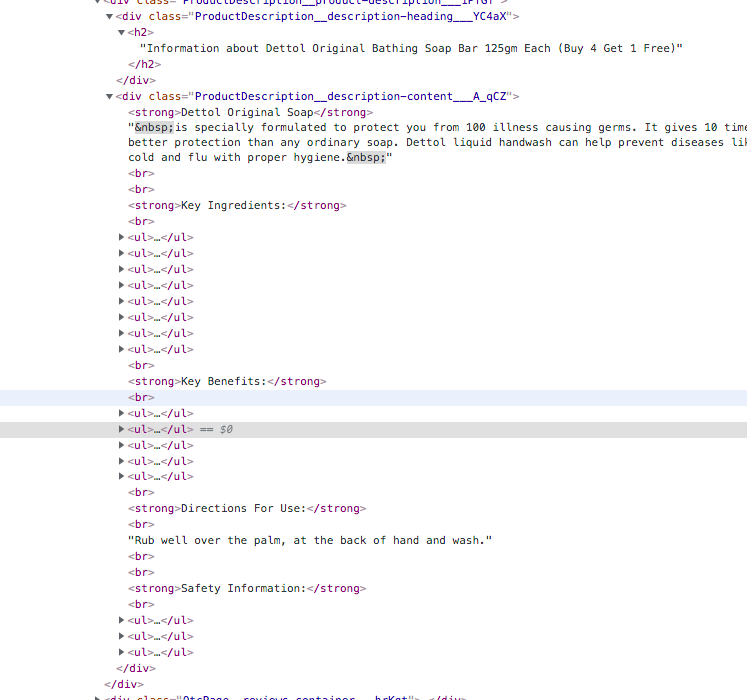Select text "Rub well over the palm"
Screen dimensions: 747x700
tap(310, 540)
